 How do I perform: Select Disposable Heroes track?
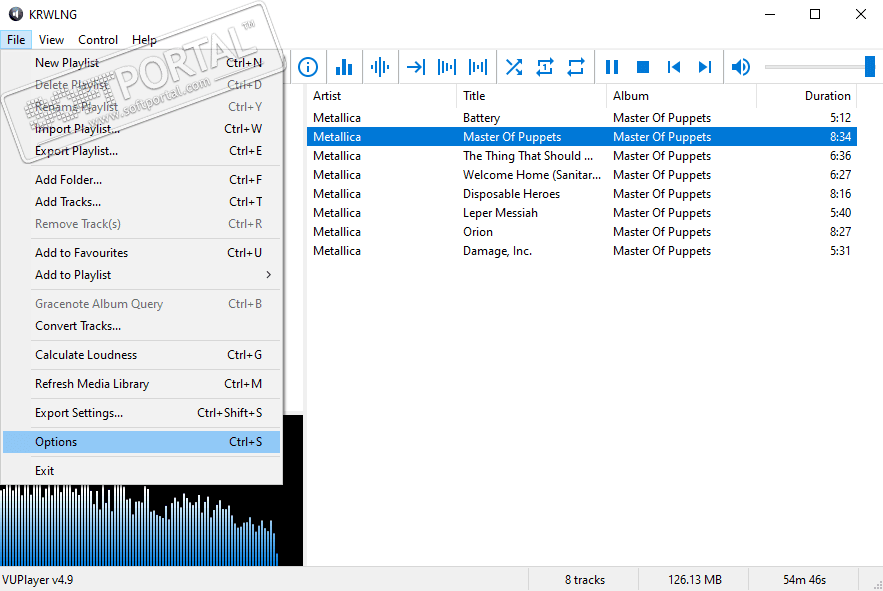click(x=582, y=194)
